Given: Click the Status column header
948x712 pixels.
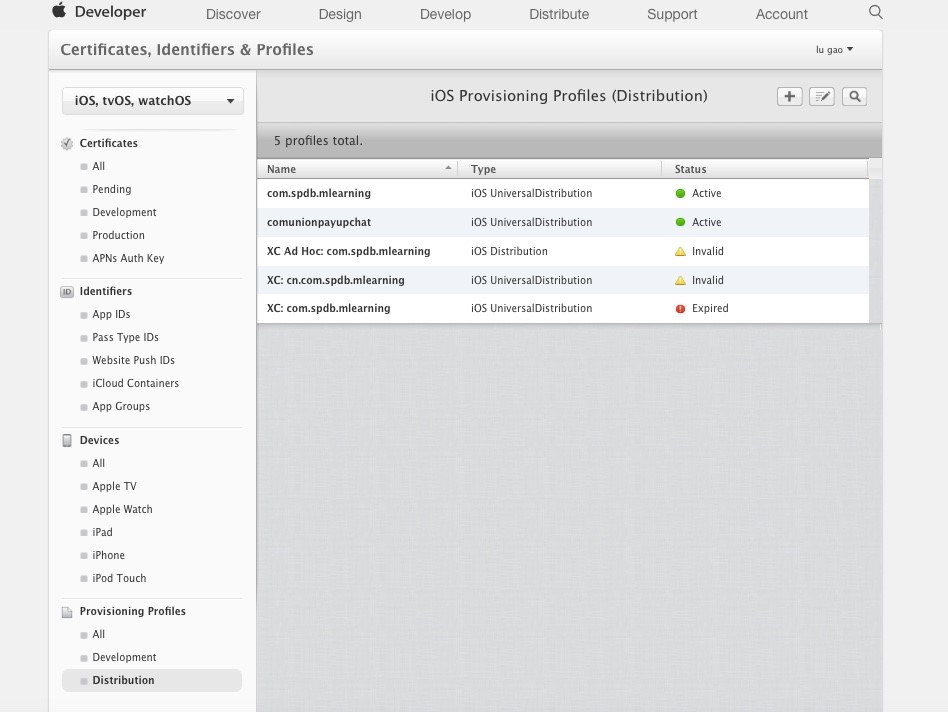Looking at the screenshot, I should [765, 169].
